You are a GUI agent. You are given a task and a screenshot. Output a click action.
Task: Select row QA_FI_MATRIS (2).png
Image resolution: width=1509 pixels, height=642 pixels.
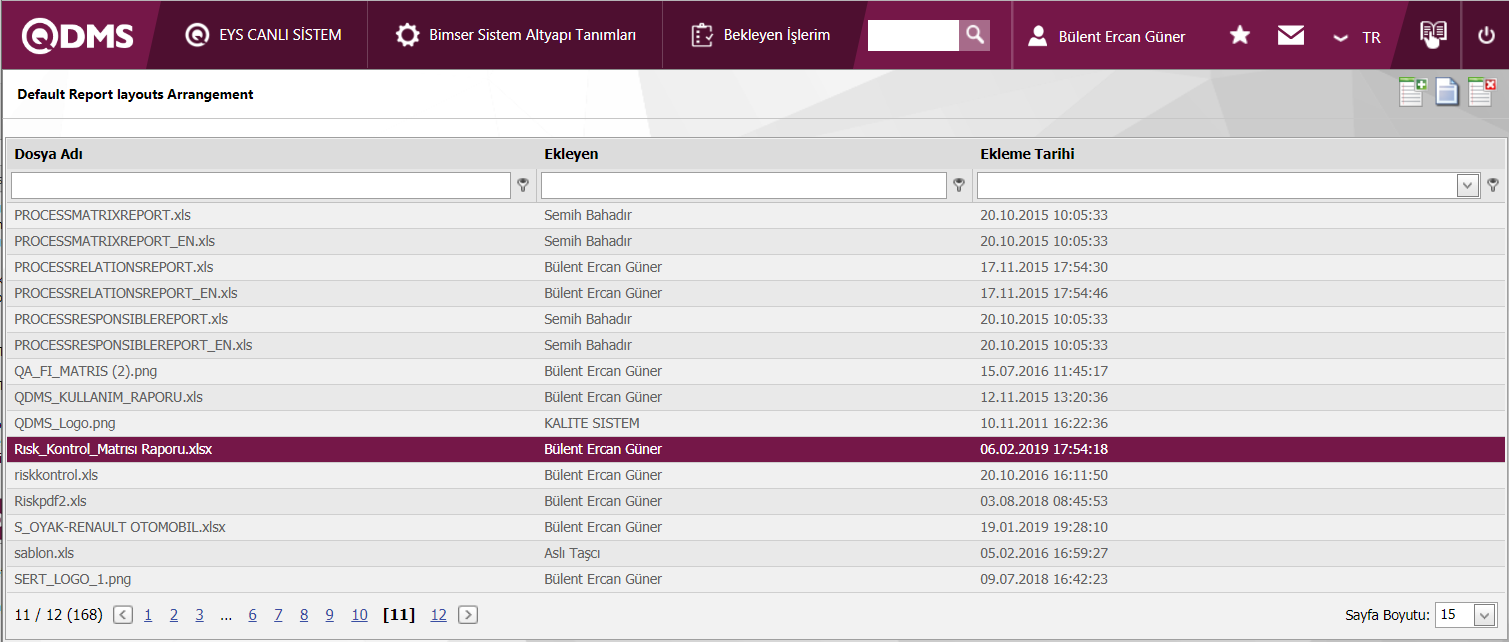click(755, 371)
